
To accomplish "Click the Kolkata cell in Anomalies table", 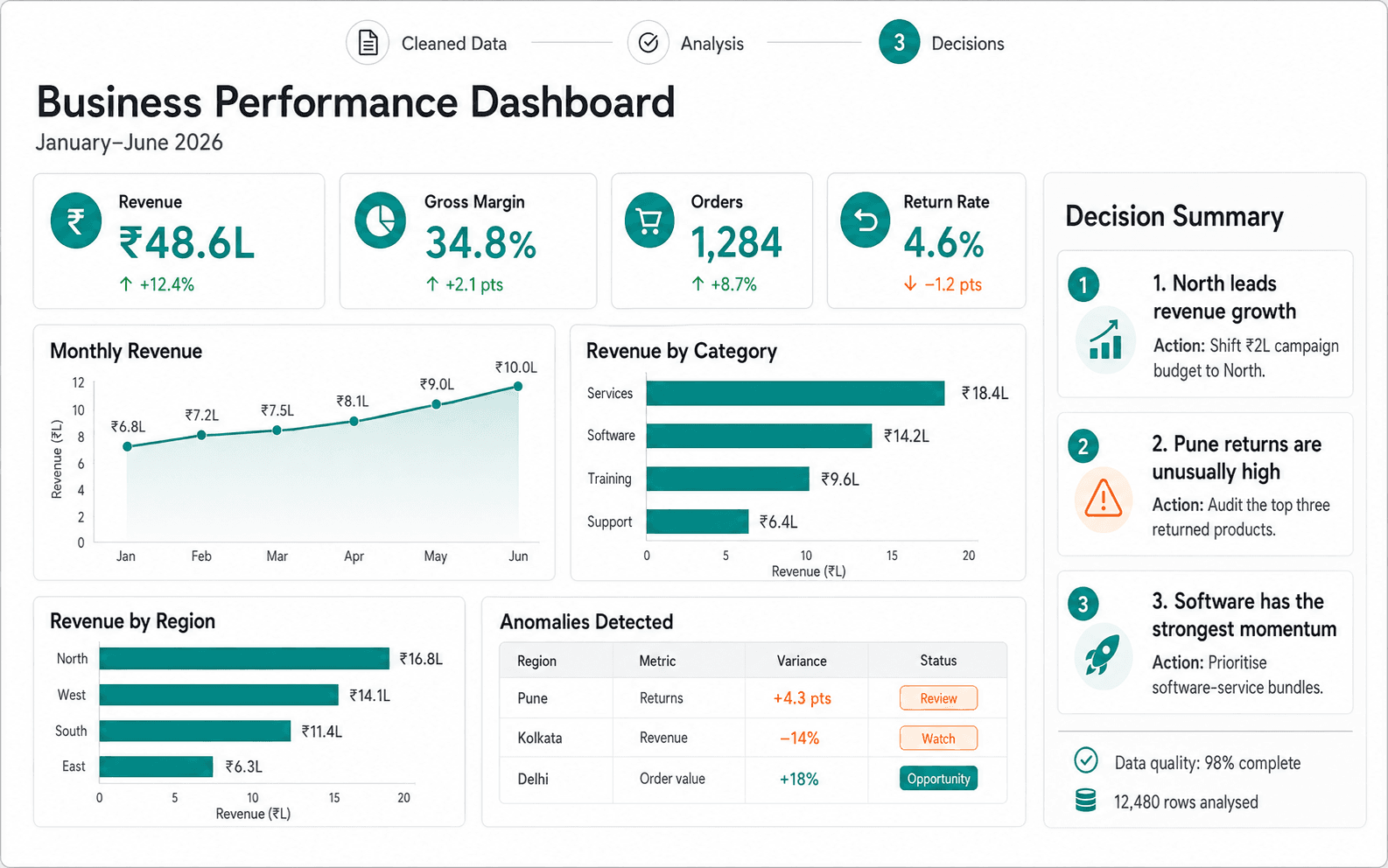I will point(539,738).
